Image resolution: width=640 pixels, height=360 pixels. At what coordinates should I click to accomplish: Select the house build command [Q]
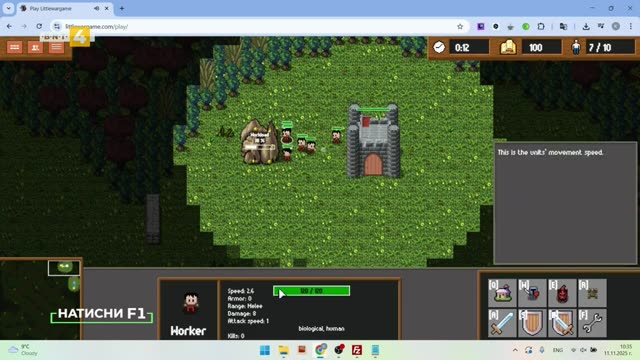[x=502, y=293]
